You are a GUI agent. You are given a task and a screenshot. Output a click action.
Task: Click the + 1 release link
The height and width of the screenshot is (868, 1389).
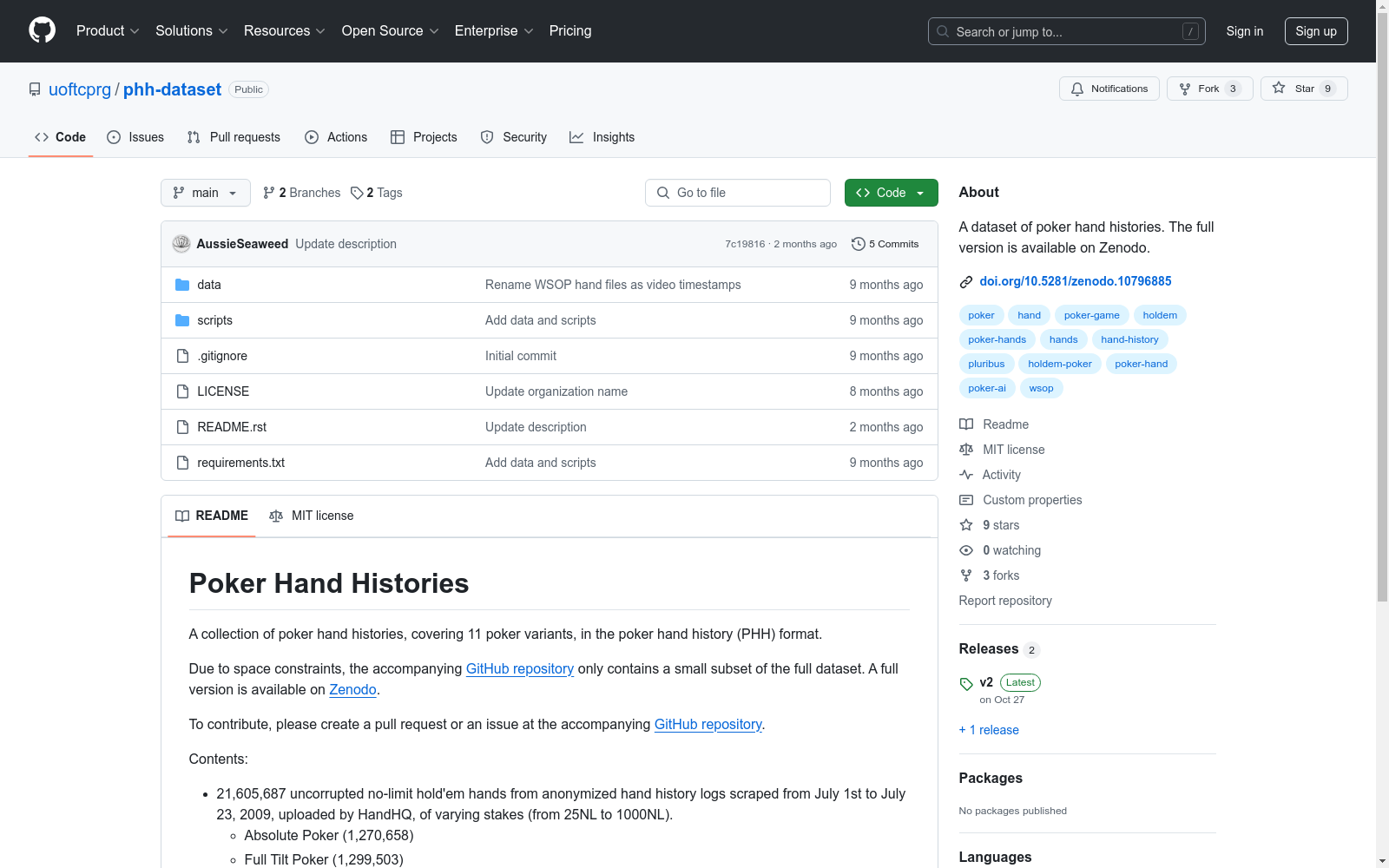click(989, 730)
